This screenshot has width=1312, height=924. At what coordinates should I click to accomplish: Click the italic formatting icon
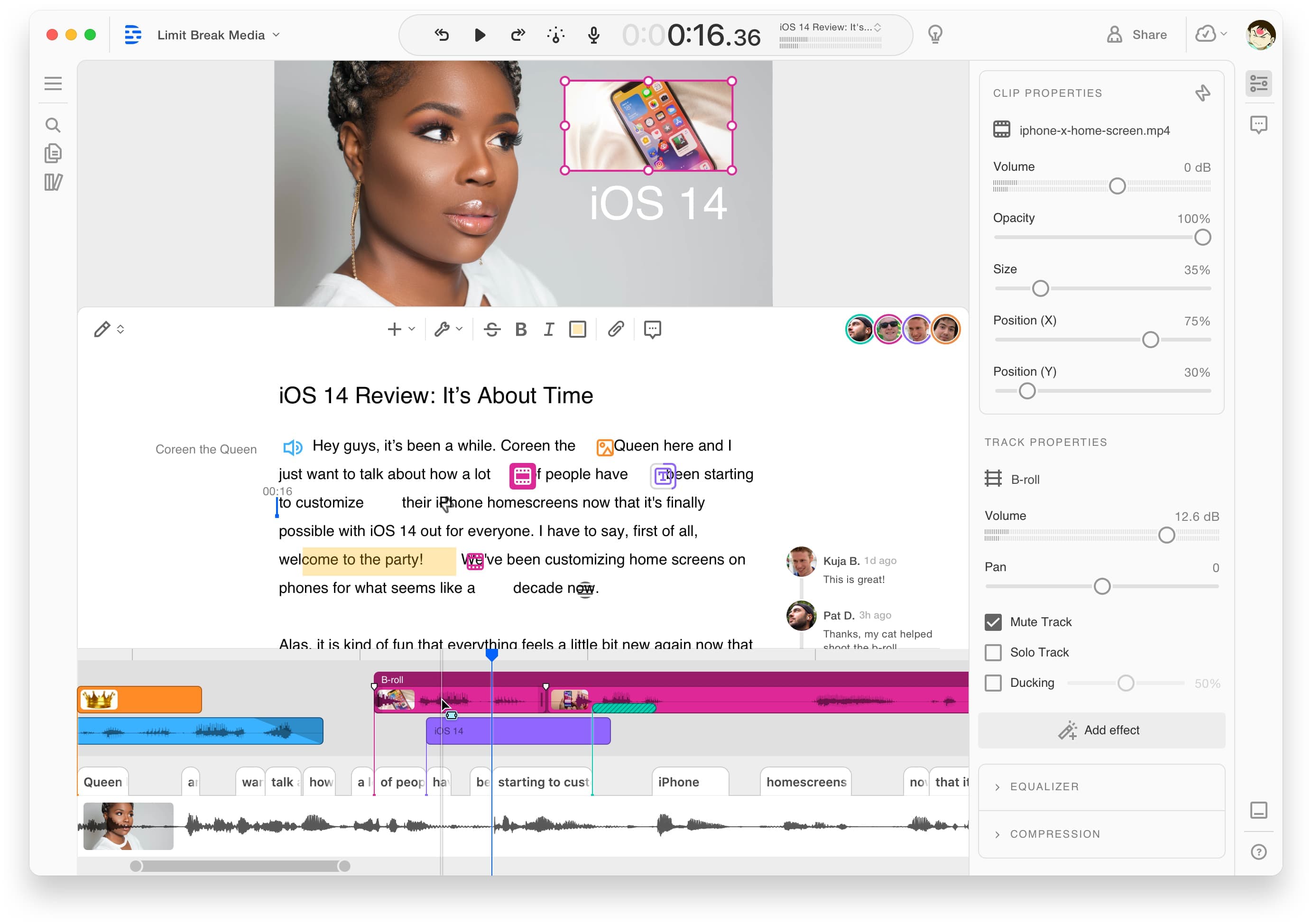[549, 329]
